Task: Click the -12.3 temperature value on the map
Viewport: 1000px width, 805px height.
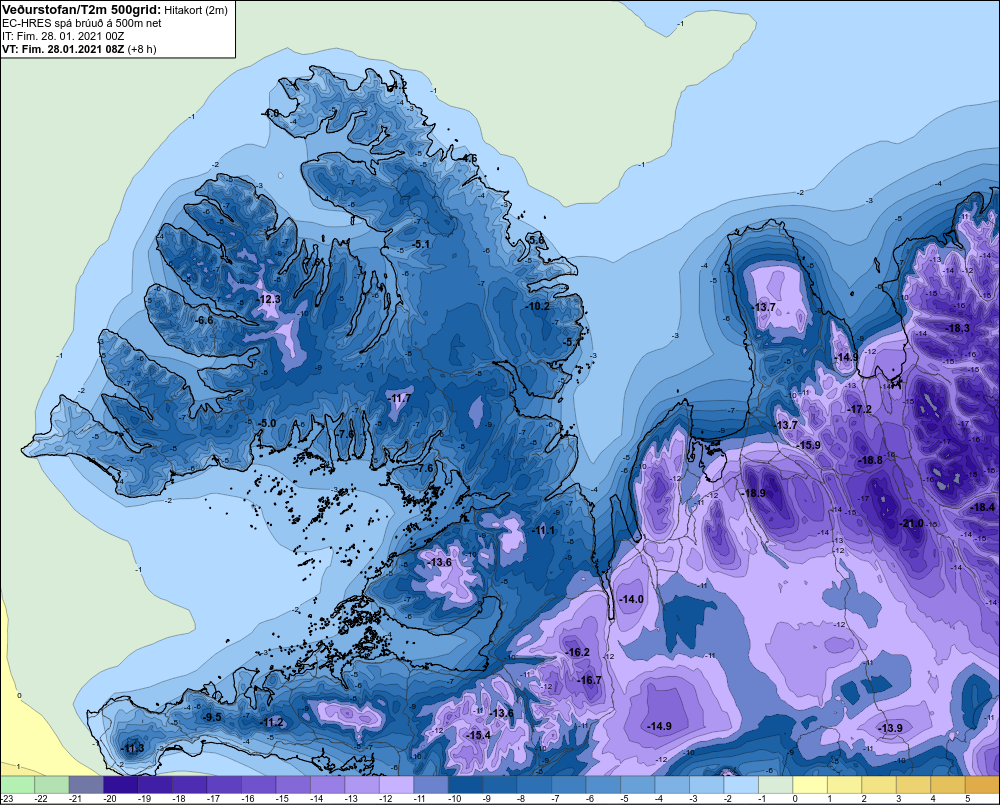Action: (269, 299)
